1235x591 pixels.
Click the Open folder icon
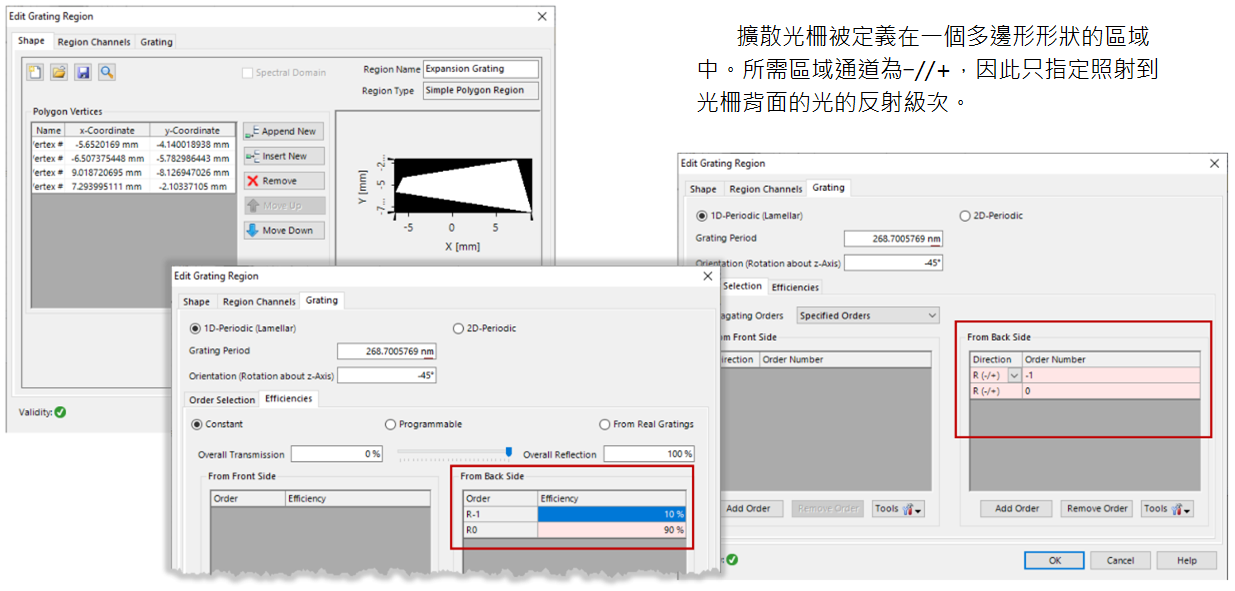point(59,72)
